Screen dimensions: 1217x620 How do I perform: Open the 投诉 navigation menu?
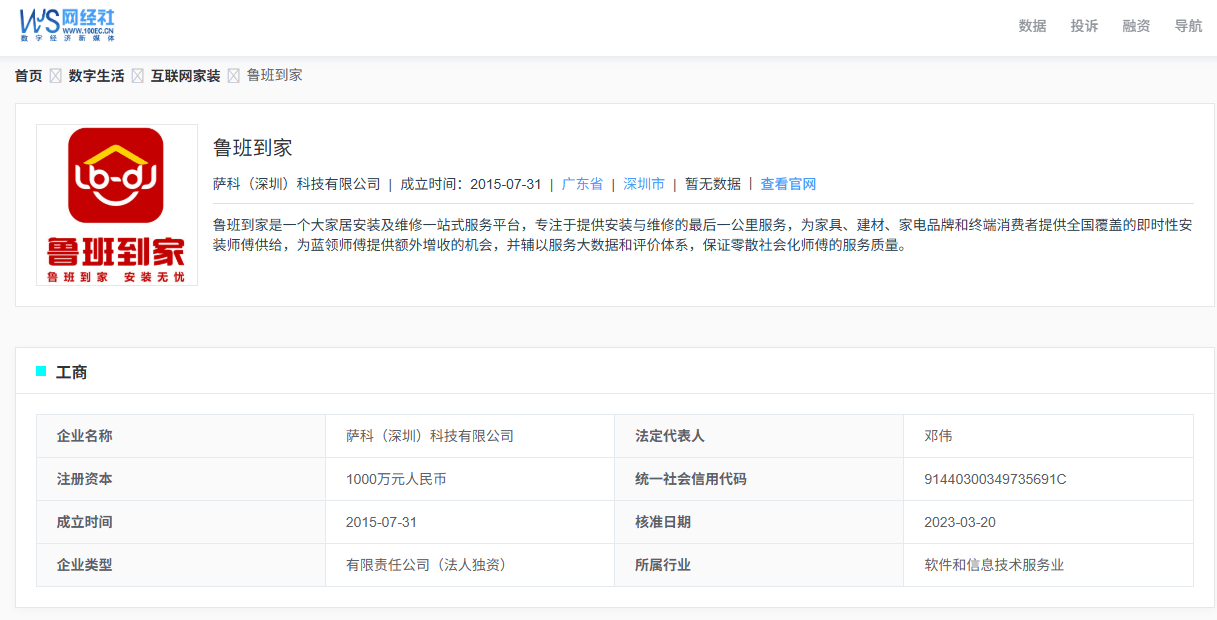[x=1084, y=26]
